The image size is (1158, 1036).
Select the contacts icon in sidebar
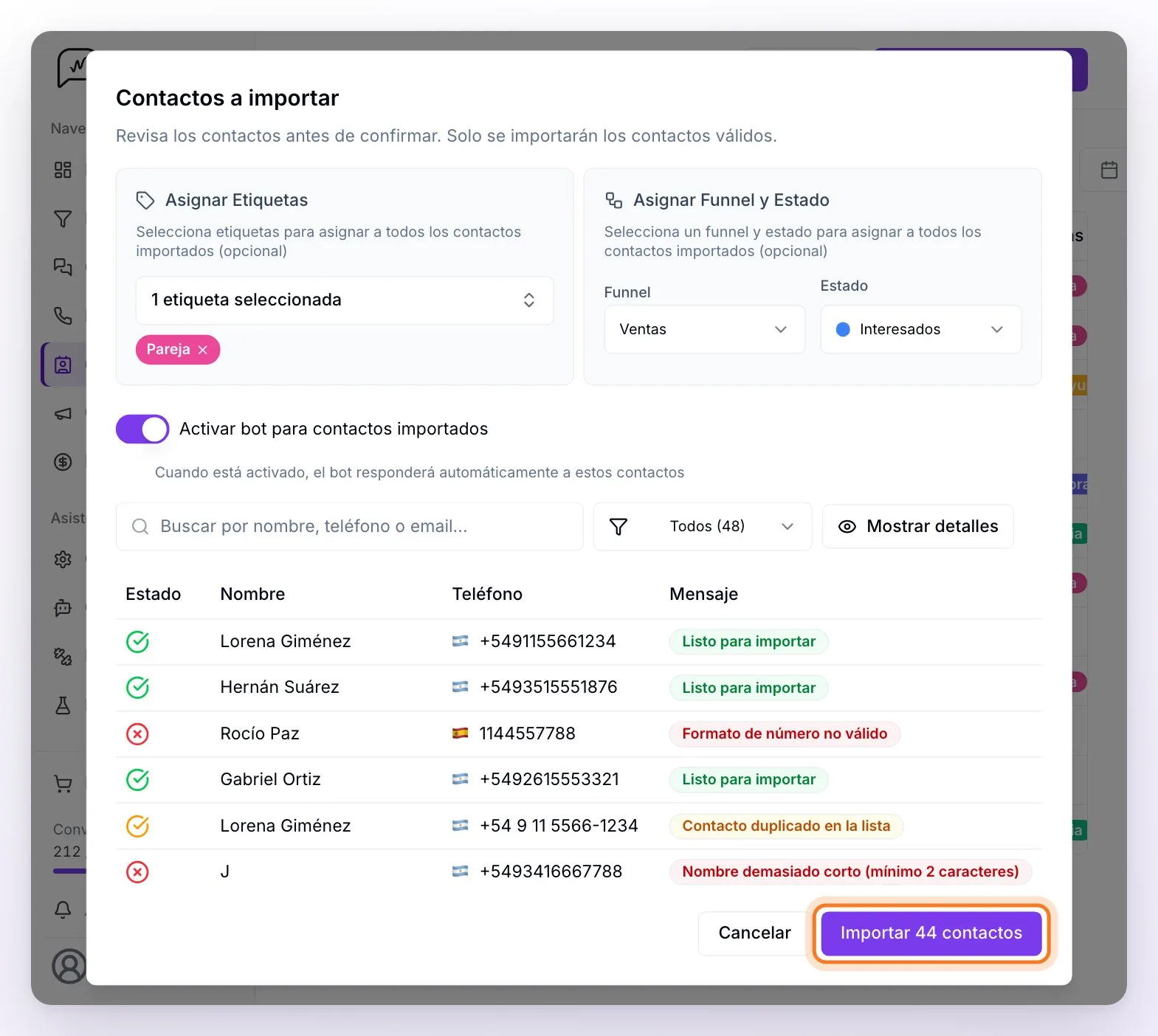tap(63, 365)
